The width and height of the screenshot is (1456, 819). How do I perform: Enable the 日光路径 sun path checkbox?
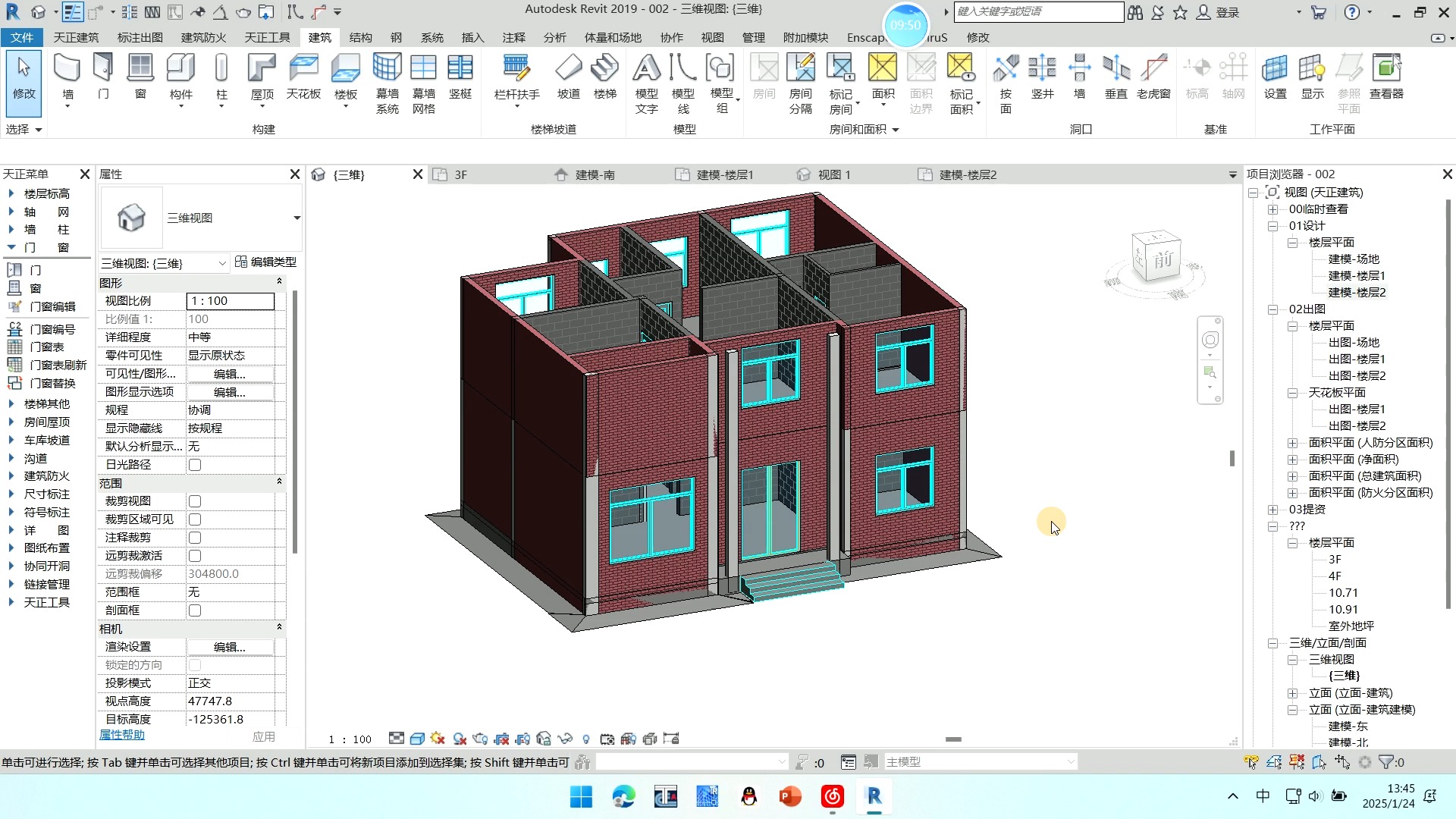[193, 464]
